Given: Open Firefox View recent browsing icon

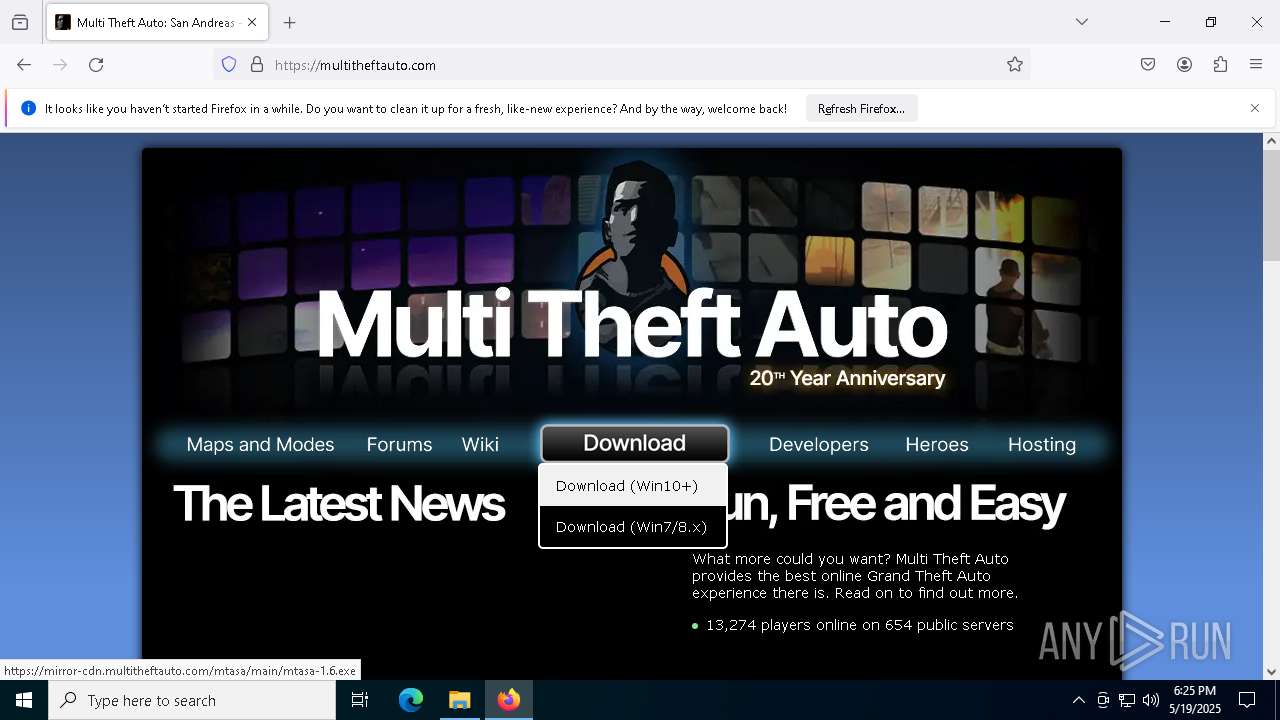Looking at the screenshot, I should 20,22.
